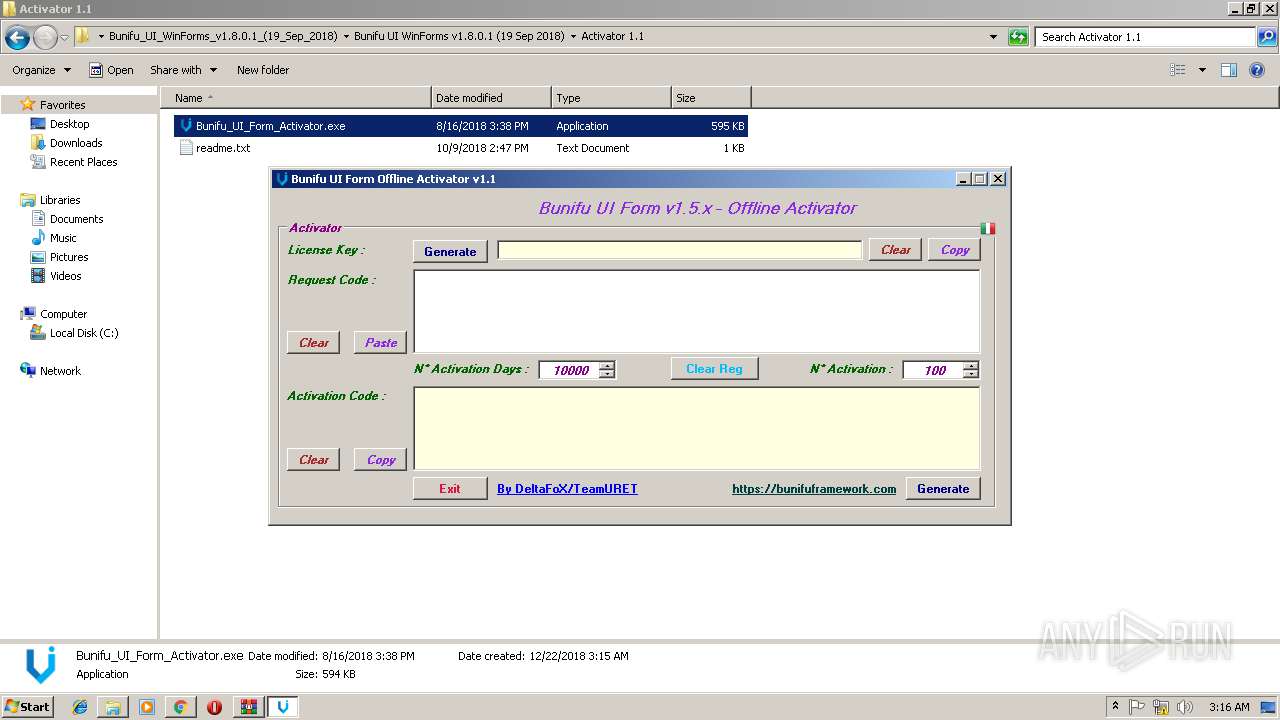Click the Bunifu activator taskbar icon
1280x720 pixels.
(283, 707)
